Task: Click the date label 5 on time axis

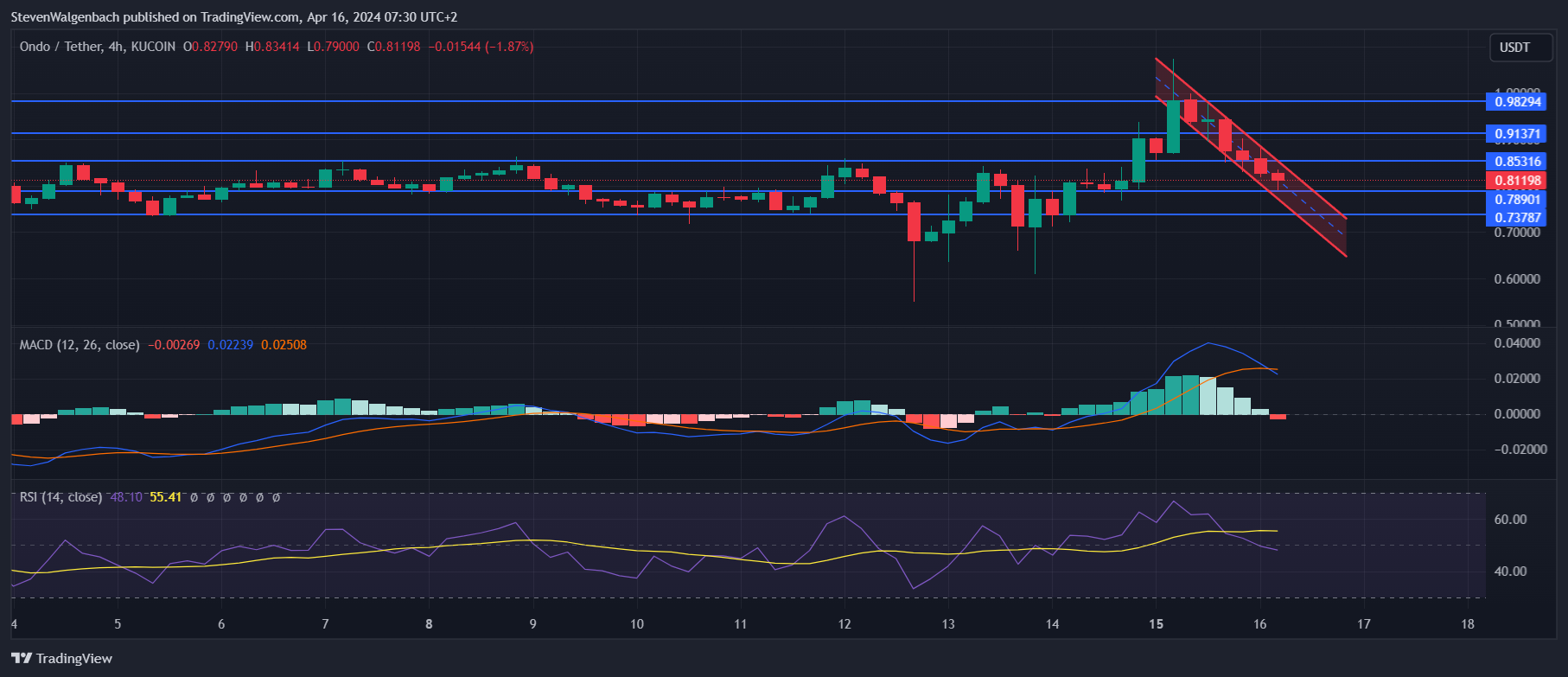Action: click(x=118, y=624)
